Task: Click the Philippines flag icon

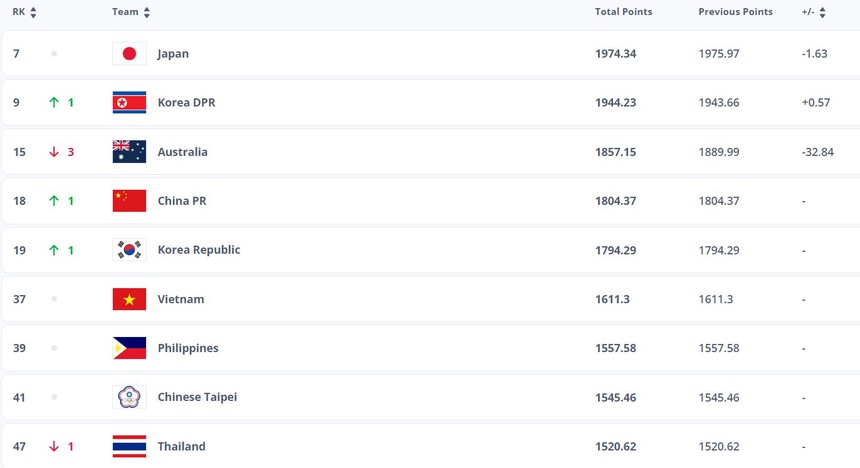Action: tap(129, 348)
